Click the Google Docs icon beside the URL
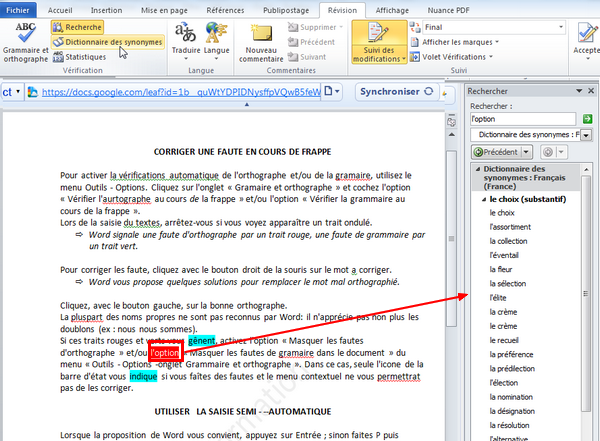The height and width of the screenshot is (441, 600). [33, 92]
